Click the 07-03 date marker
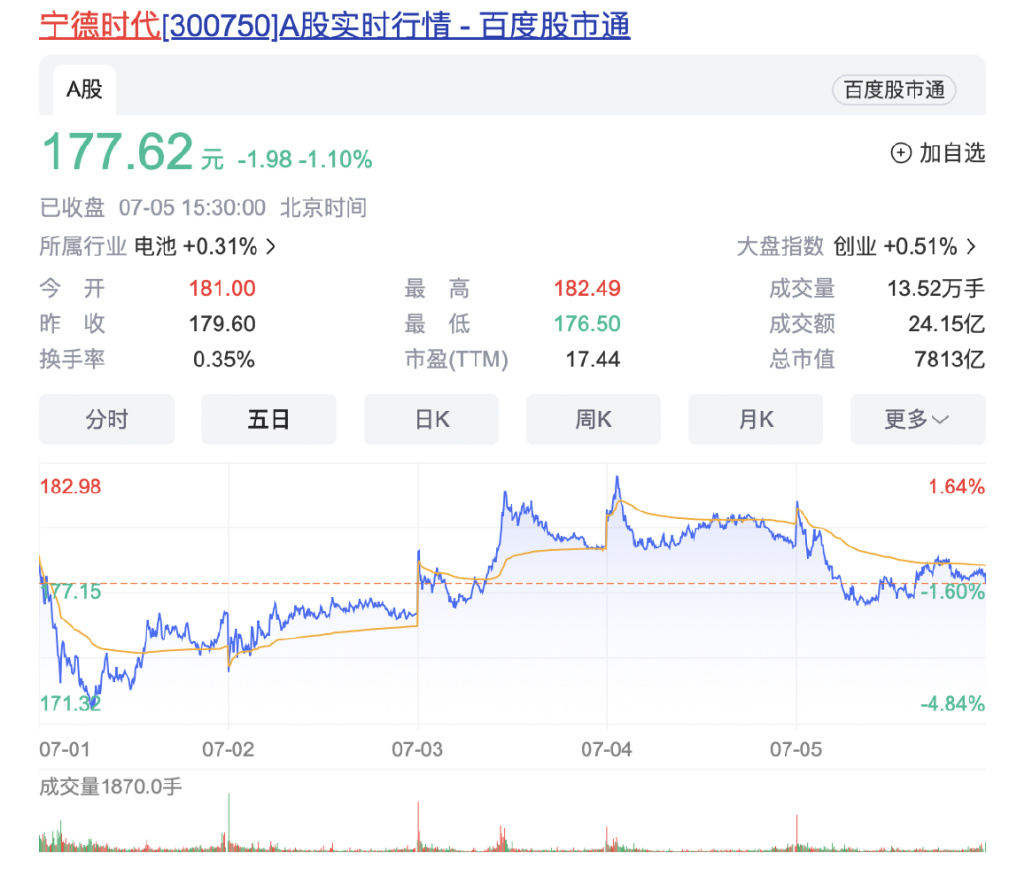1024x875 pixels. point(417,750)
